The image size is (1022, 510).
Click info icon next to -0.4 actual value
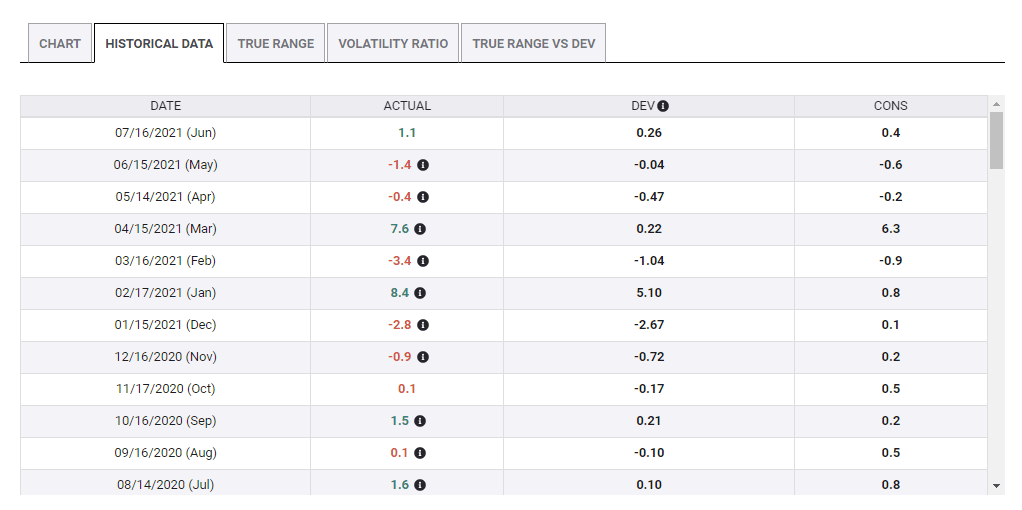click(x=423, y=197)
